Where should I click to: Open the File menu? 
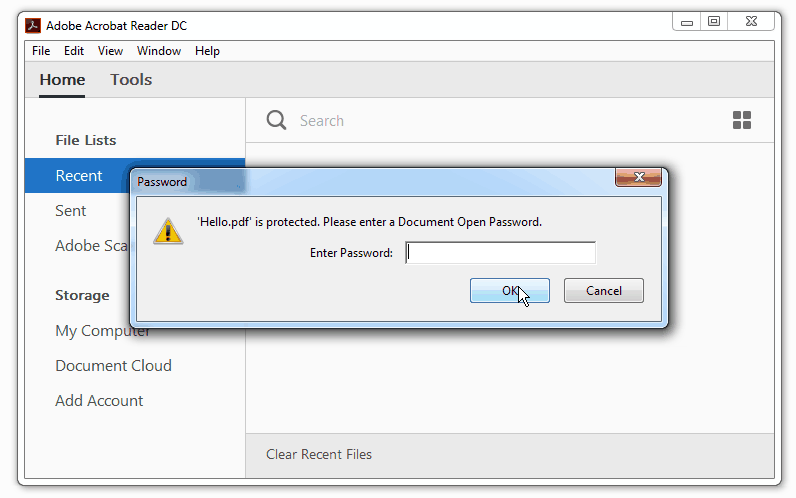tap(41, 51)
